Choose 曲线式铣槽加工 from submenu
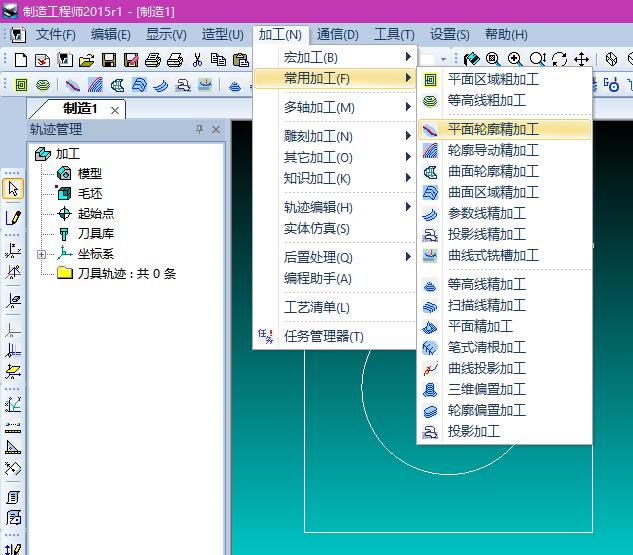The image size is (633, 555). (505, 255)
